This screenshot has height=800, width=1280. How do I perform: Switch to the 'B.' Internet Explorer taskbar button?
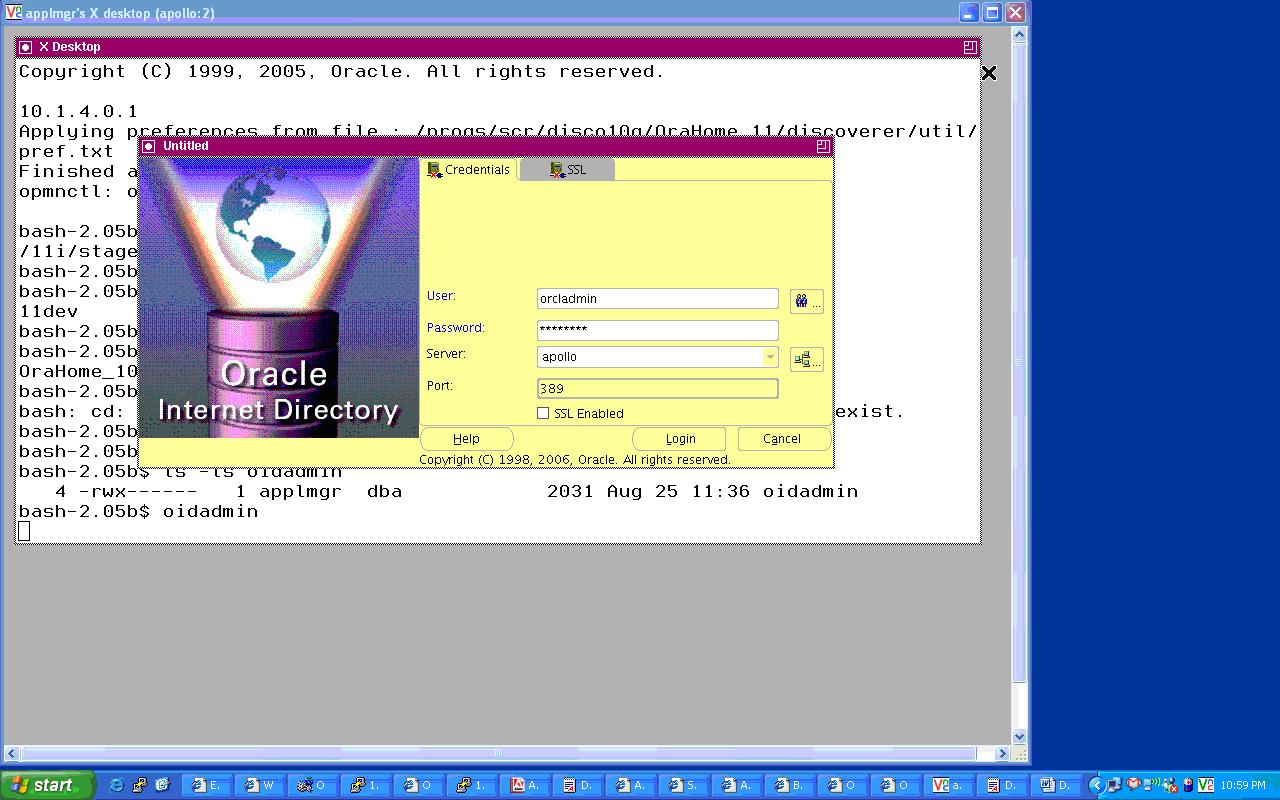pyautogui.click(x=790, y=785)
